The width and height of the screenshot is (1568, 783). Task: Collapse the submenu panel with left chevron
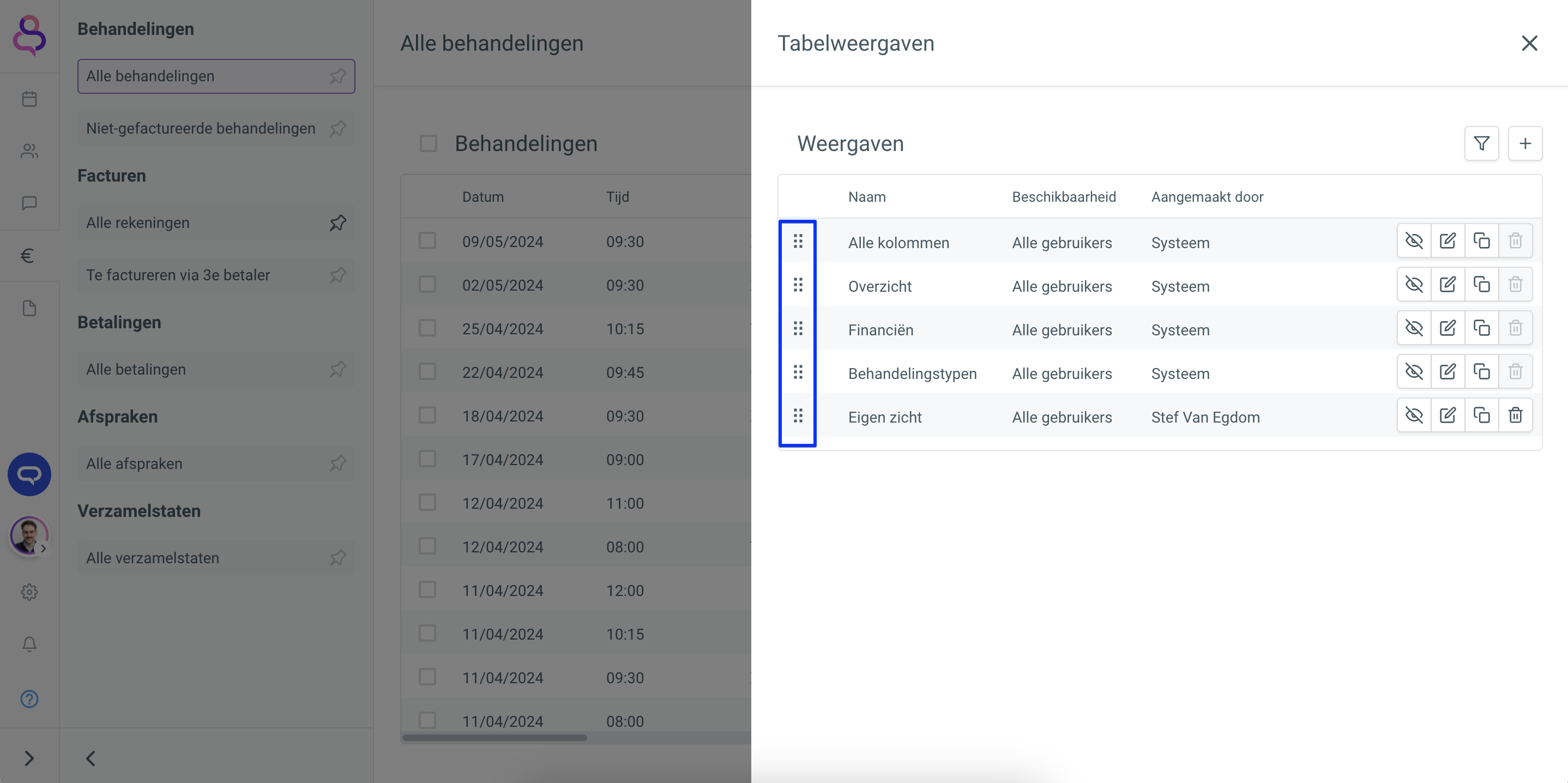(91, 758)
